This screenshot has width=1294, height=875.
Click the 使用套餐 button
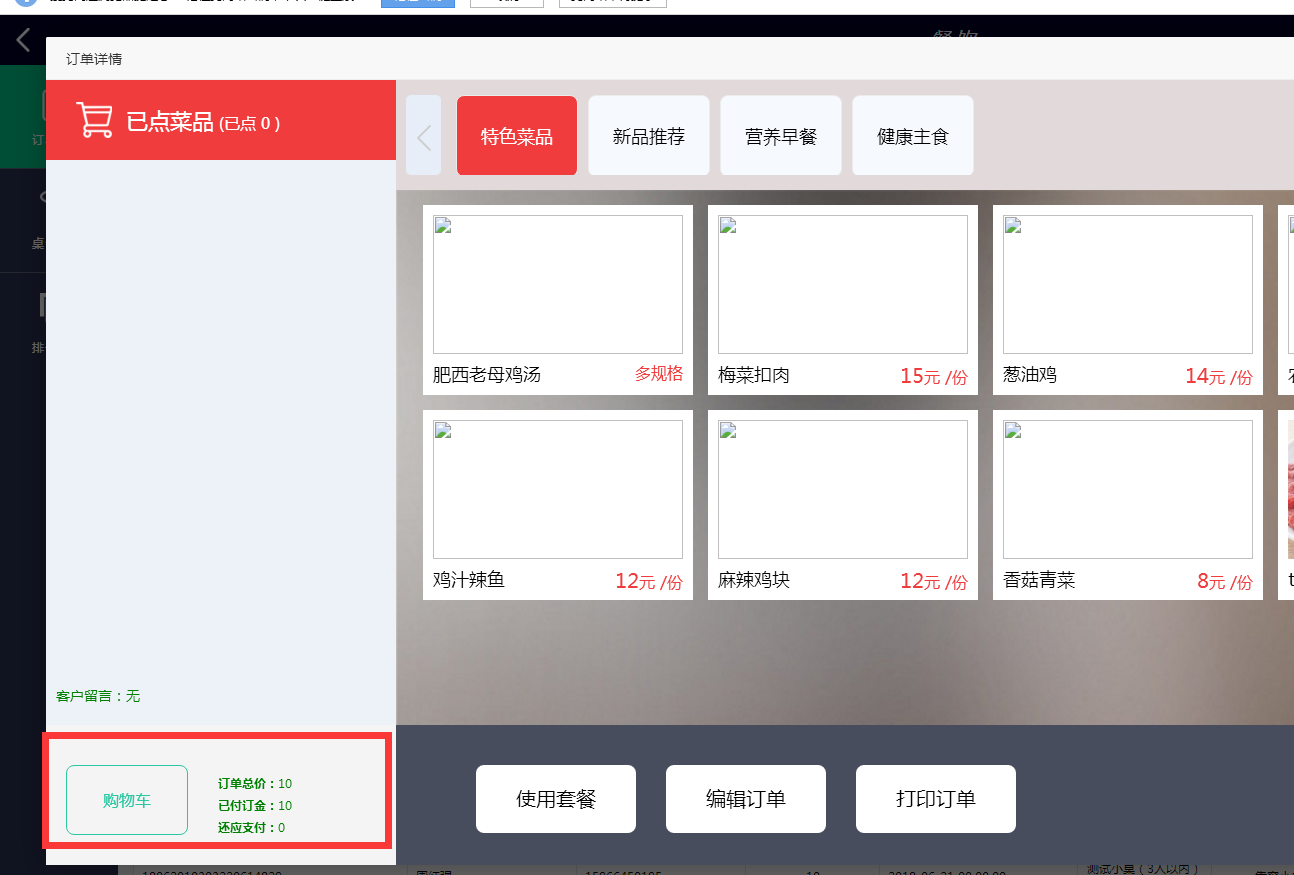556,799
